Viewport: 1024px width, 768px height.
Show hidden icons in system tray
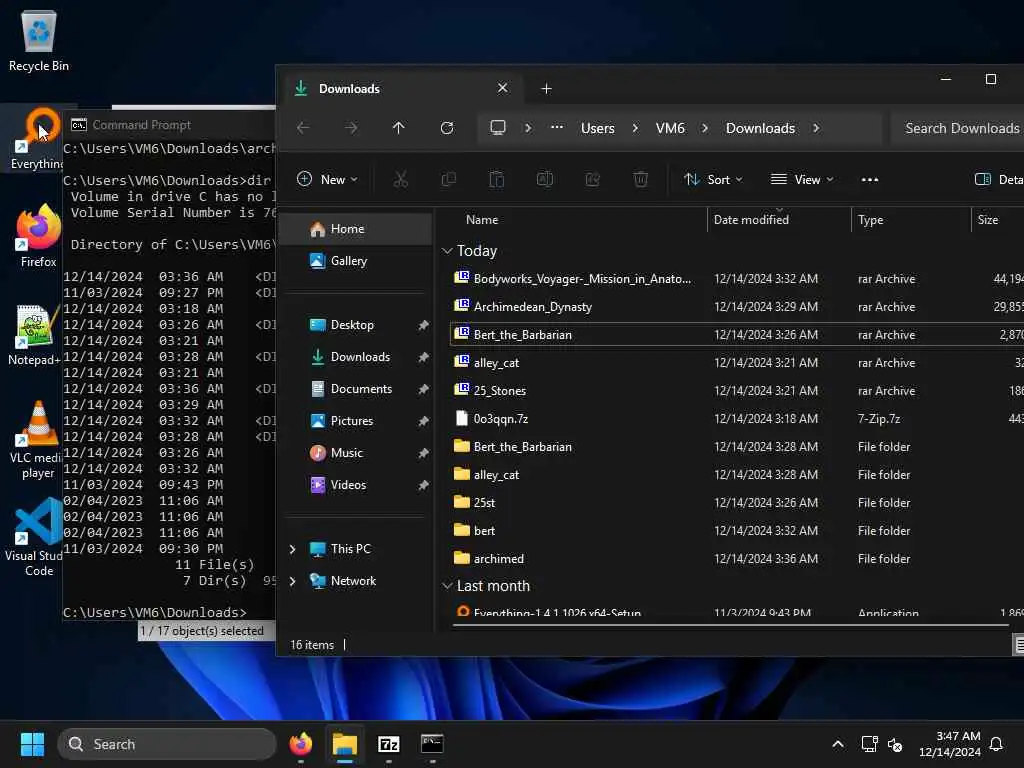coord(837,744)
